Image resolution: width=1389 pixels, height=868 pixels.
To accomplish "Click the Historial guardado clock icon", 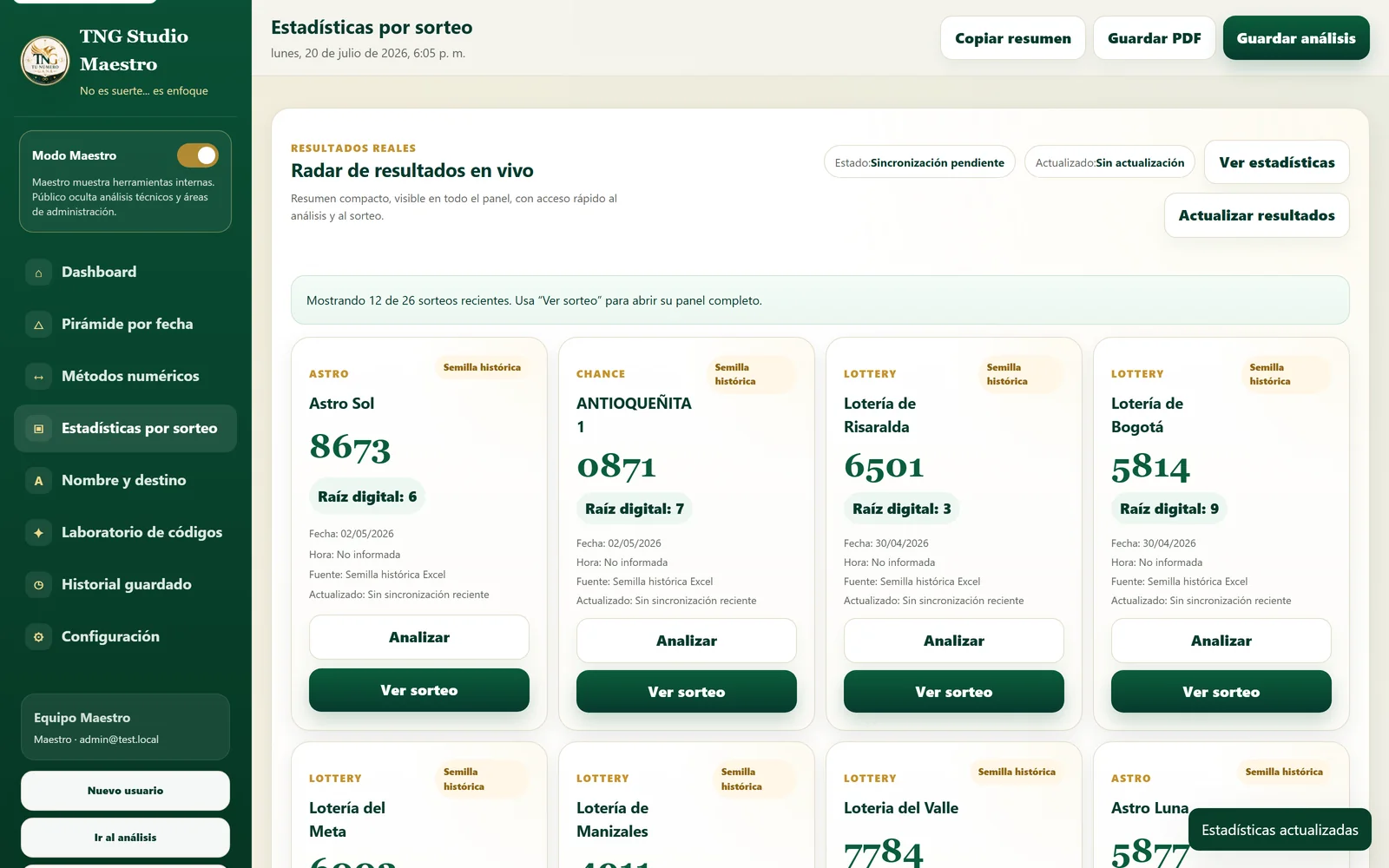I will click(38, 585).
